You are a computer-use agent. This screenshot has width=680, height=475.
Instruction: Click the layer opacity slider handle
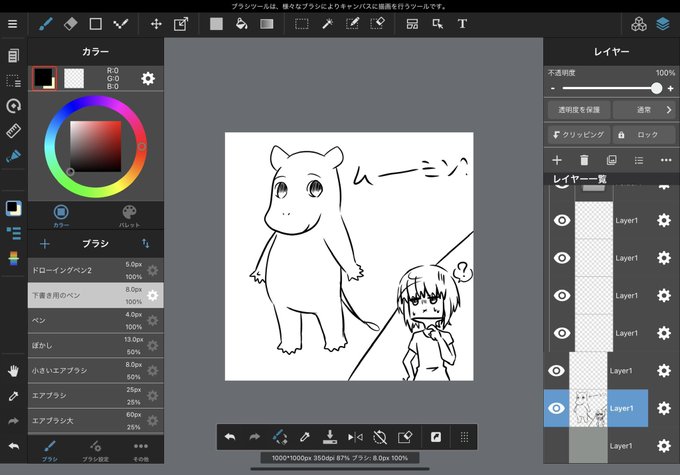click(x=657, y=88)
